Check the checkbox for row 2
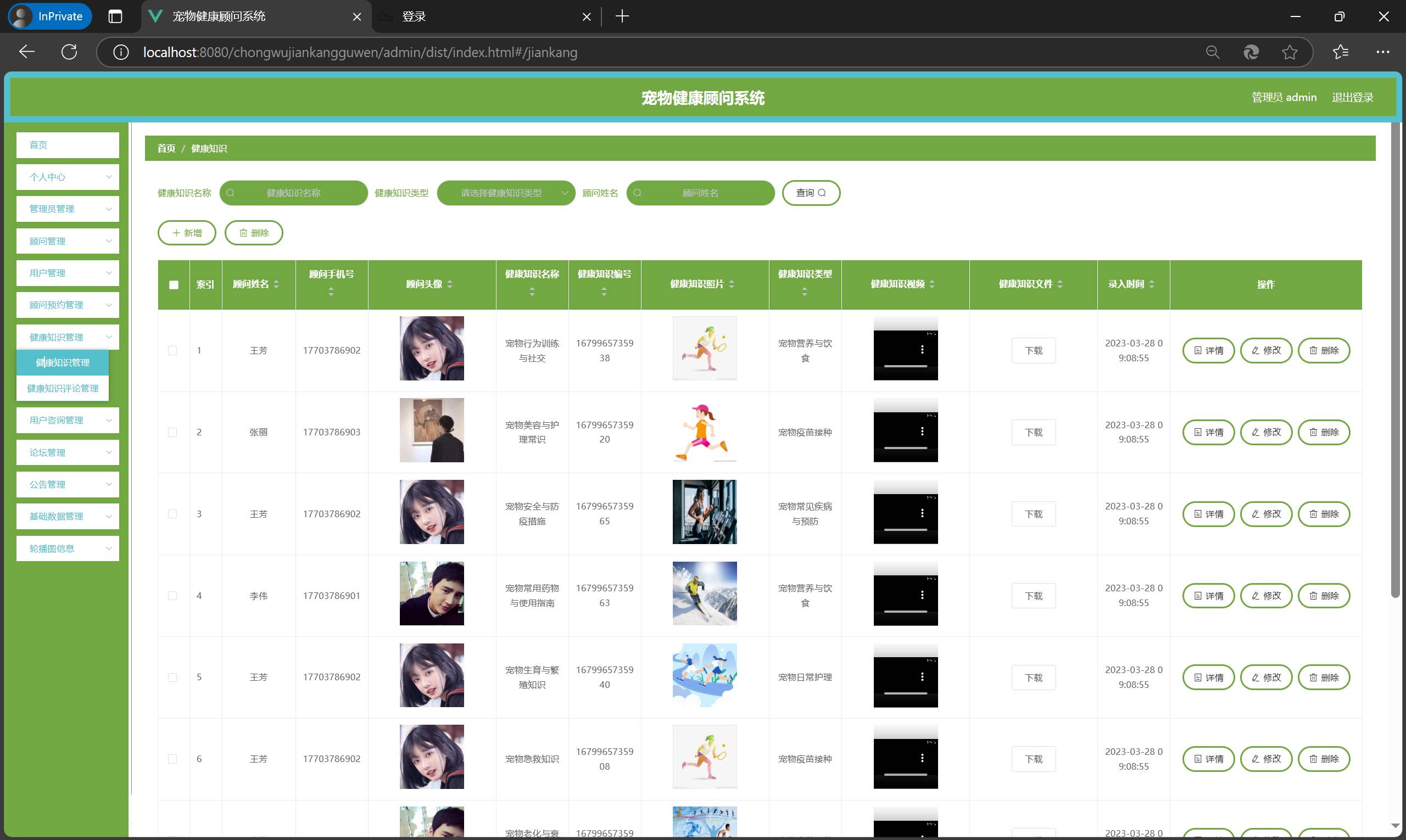This screenshot has width=1406, height=840. [x=172, y=433]
